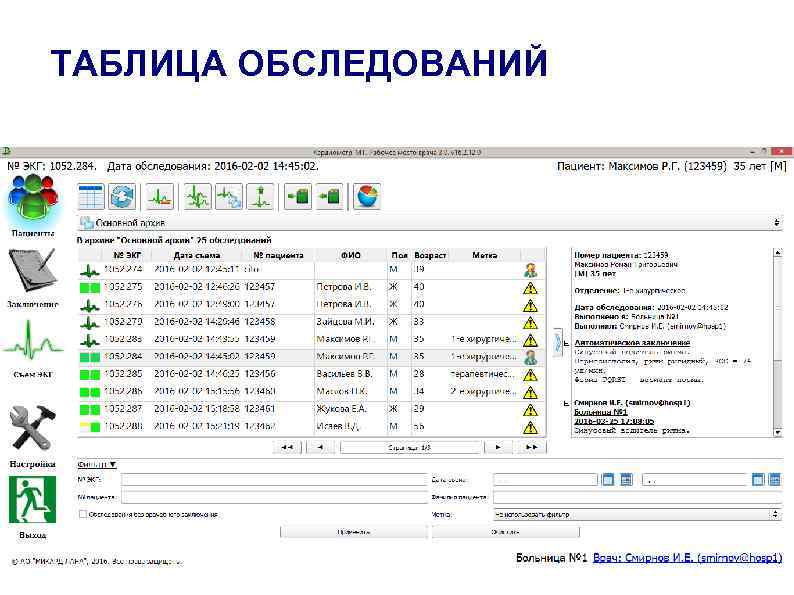Click the Очистить filter button
Viewport: 794px width, 595px height.
pyautogui.click(x=505, y=532)
